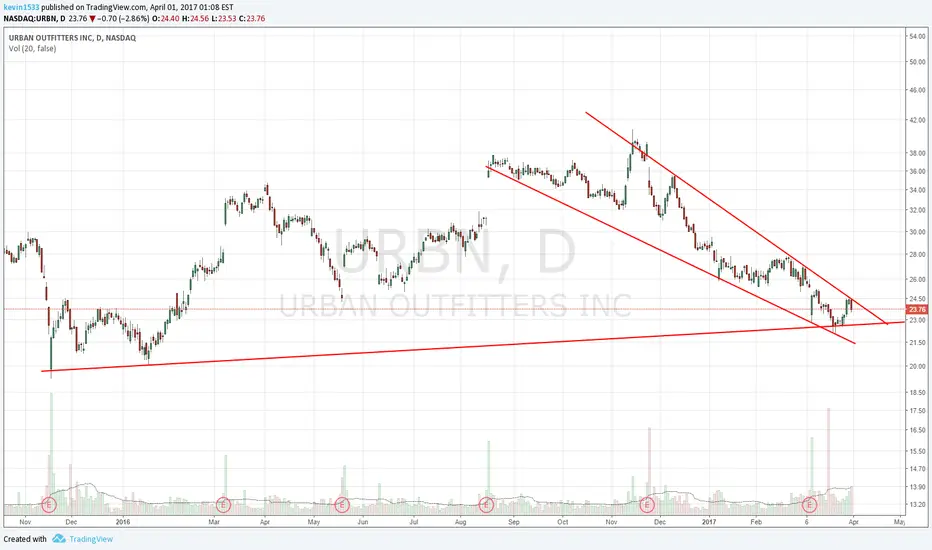This screenshot has width=932, height=550.
Task: Select the earnings E marker above the 6 date label
Action: click(x=809, y=505)
